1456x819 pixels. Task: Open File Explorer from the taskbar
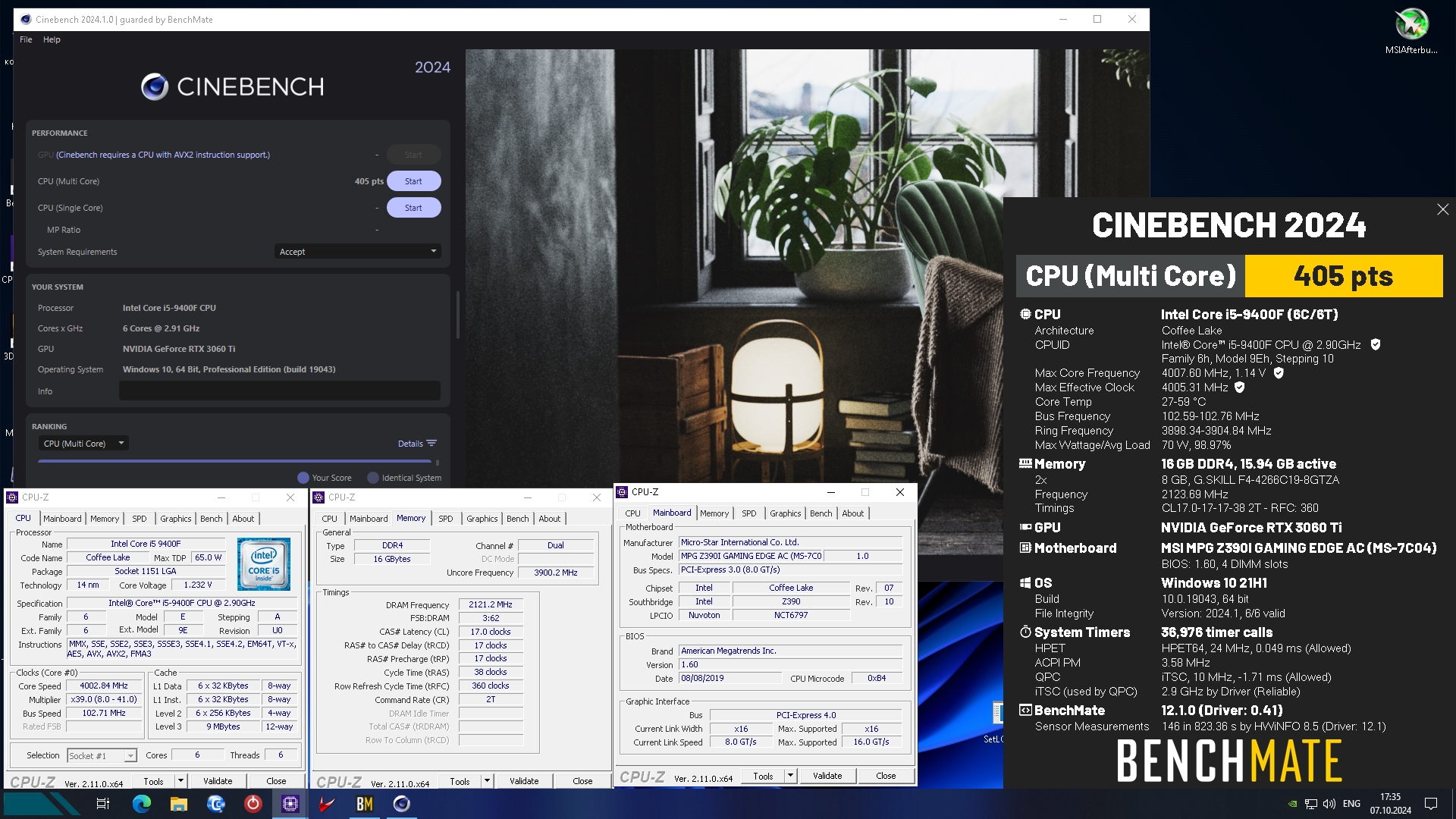click(x=179, y=804)
